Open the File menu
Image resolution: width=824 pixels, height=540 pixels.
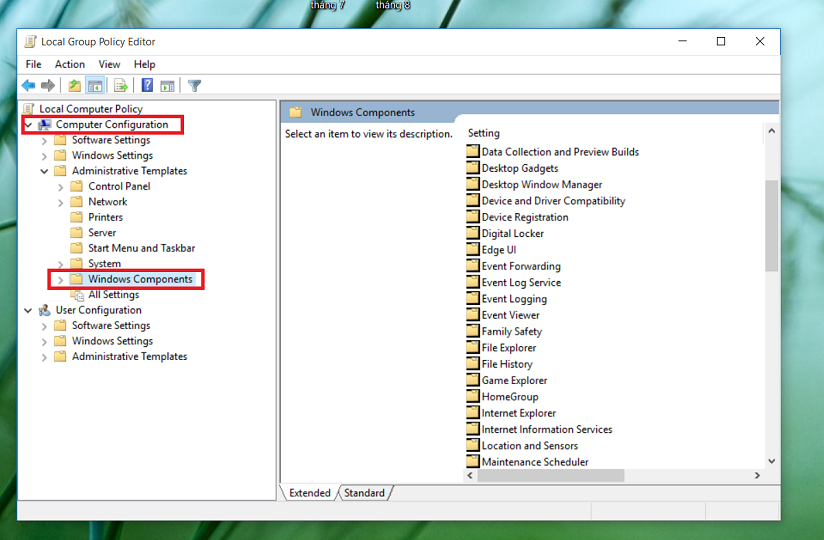point(33,64)
